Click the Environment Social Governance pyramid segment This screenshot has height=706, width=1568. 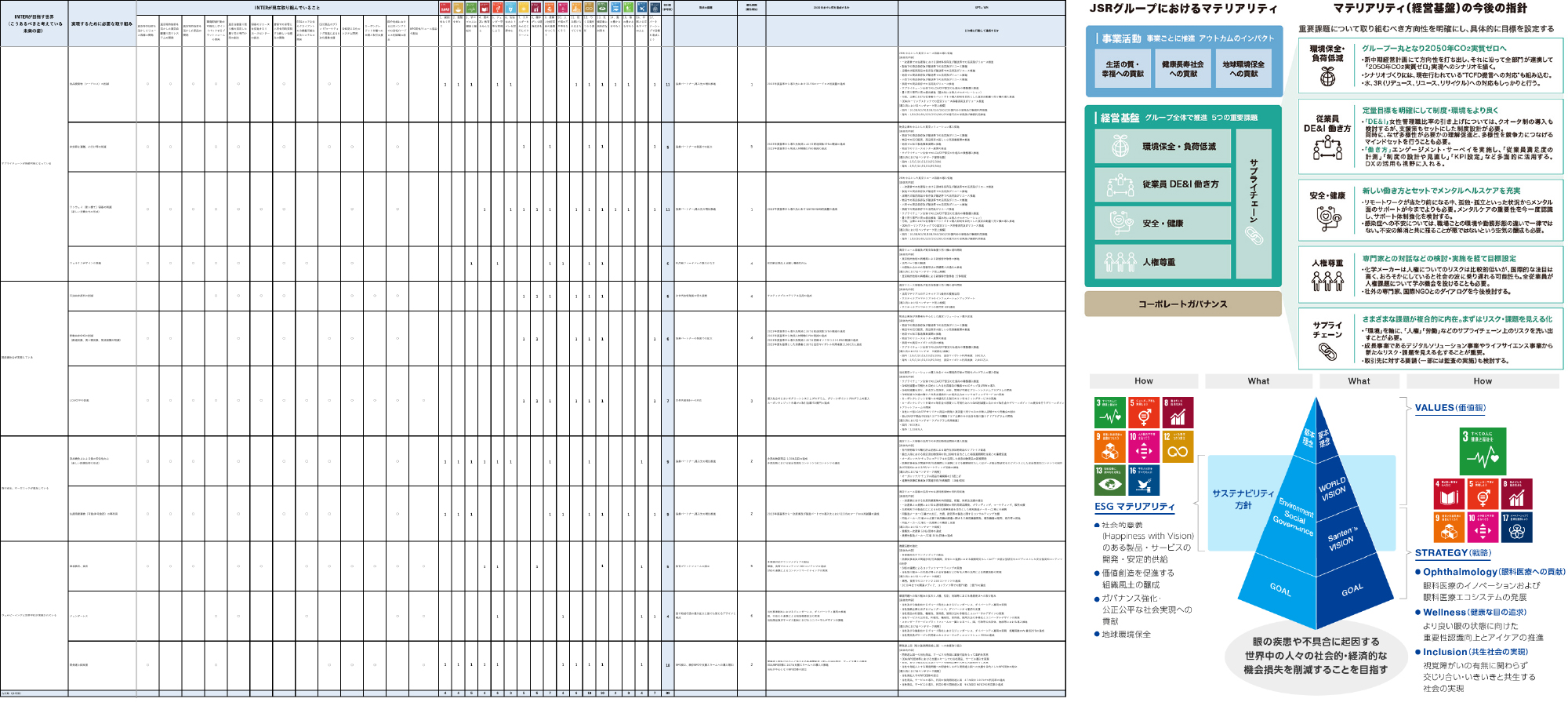[1293, 517]
